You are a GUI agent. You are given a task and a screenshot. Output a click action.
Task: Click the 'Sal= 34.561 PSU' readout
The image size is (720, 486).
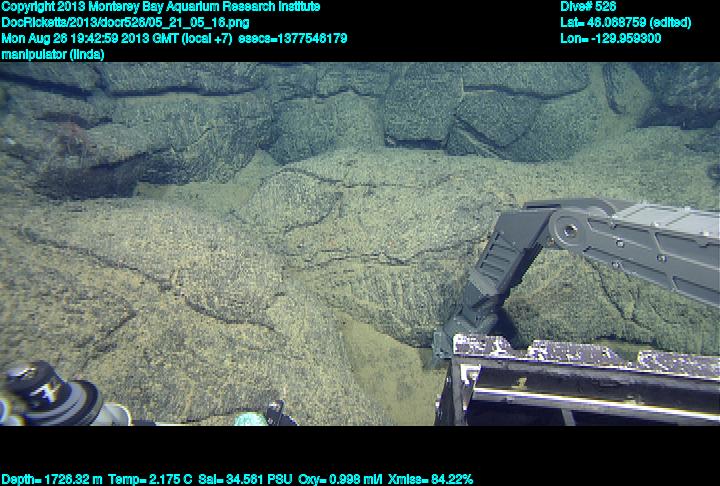245,480
